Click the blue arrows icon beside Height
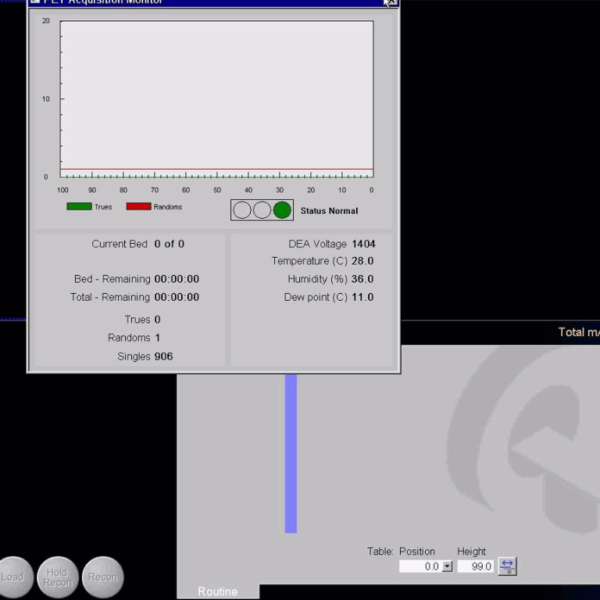 [507, 566]
